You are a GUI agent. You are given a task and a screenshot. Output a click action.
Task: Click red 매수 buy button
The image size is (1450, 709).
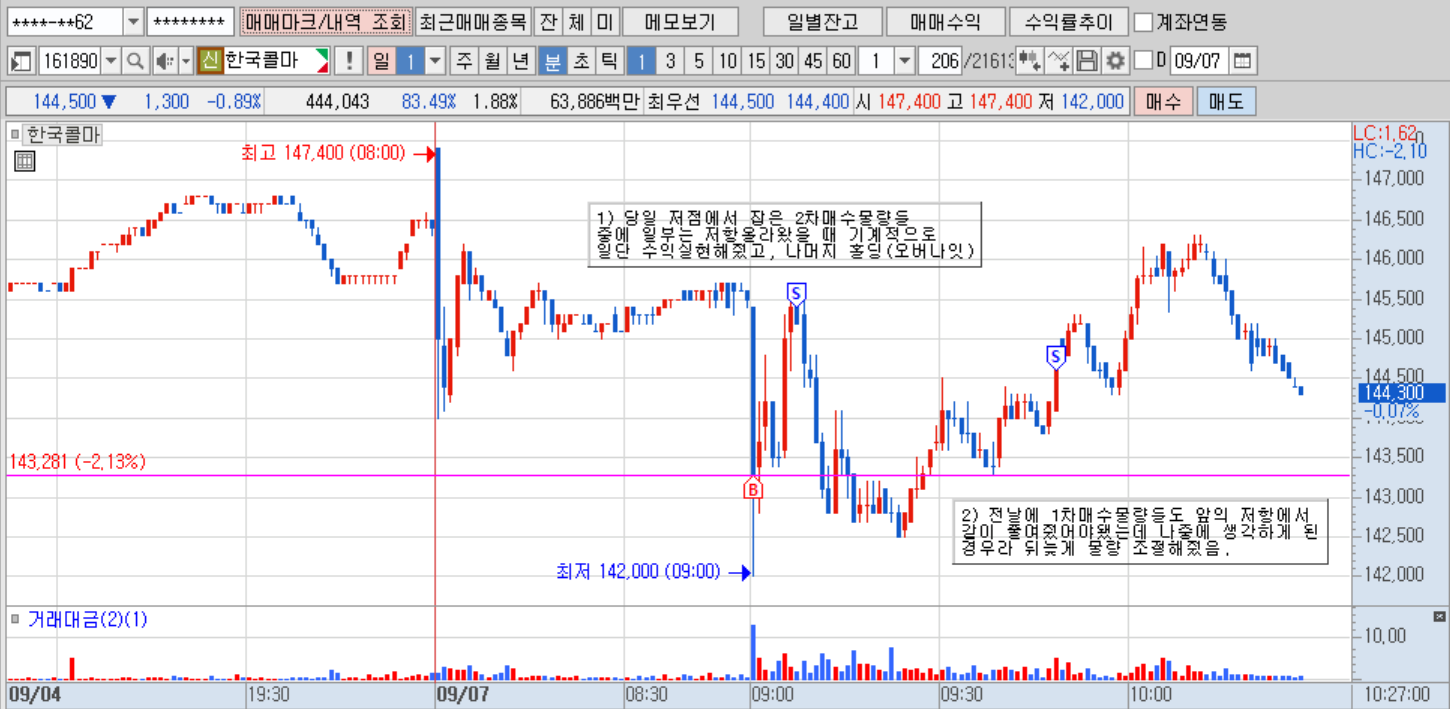pos(1162,101)
